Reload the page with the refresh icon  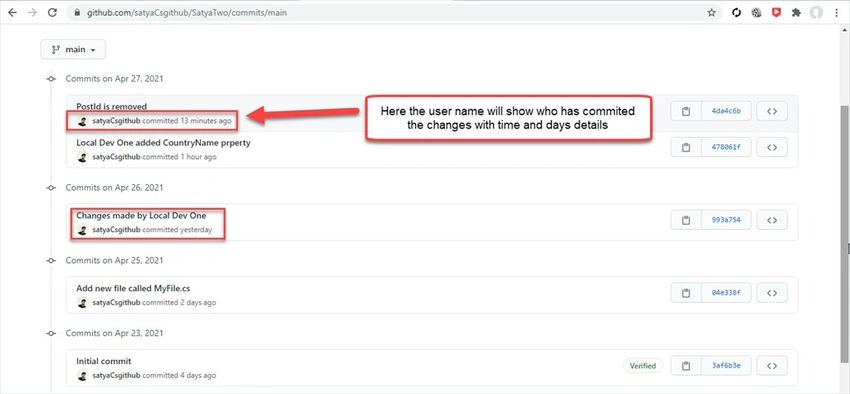pos(53,12)
